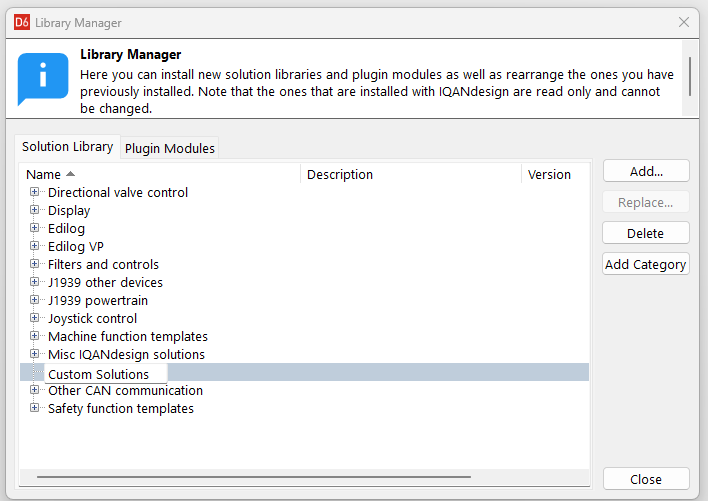Image resolution: width=708 pixels, height=501 pixels.
Task: Expand the Edilog category node
Action: coord(34,228)
